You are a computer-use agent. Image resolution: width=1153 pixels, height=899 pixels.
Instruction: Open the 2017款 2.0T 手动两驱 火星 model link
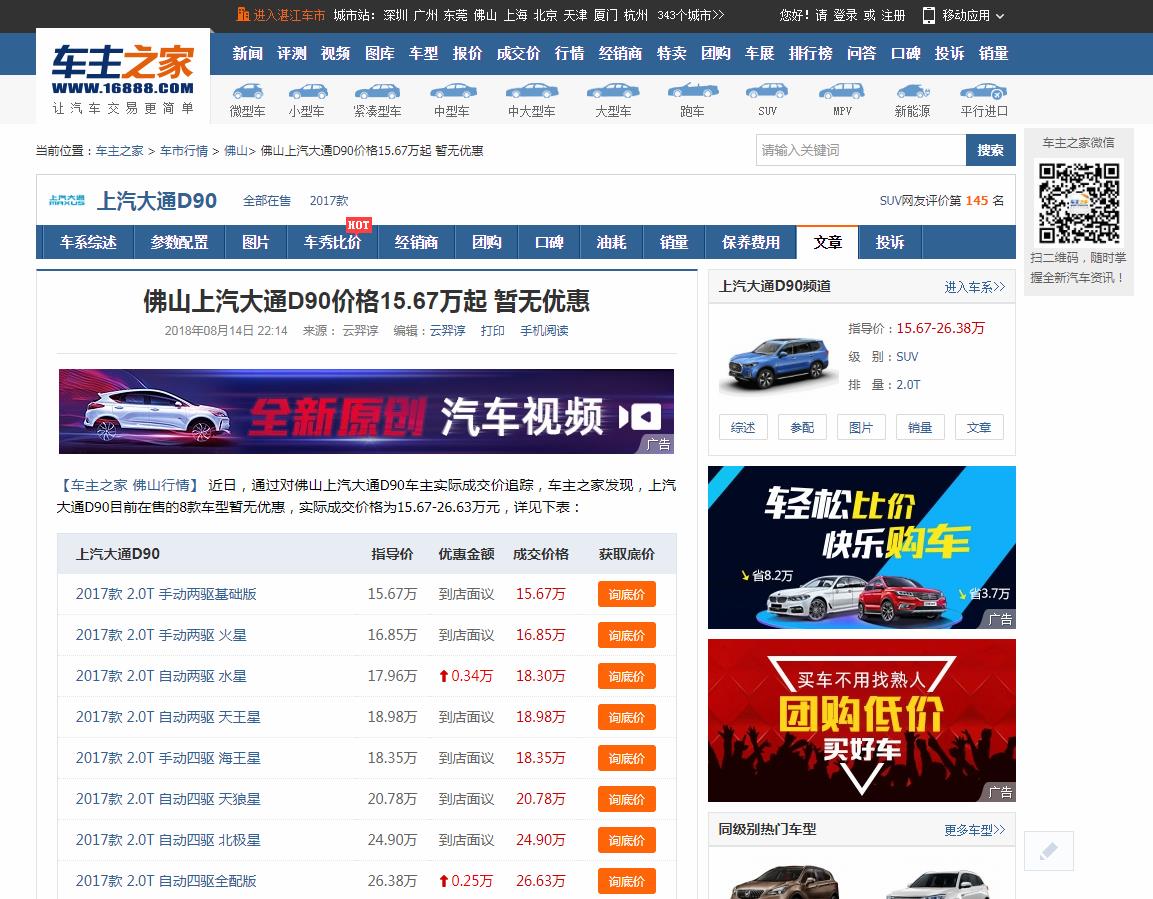point(161,635)
